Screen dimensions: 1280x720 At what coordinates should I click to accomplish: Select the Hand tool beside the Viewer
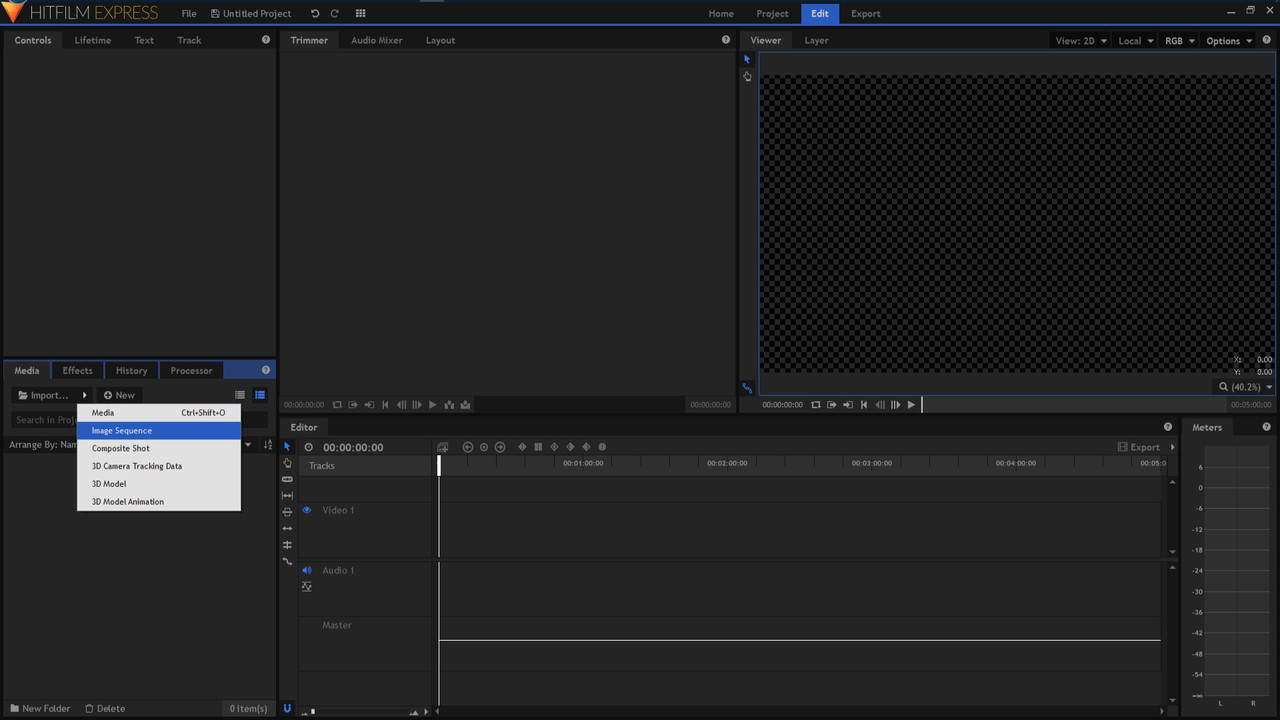(747, 76)
